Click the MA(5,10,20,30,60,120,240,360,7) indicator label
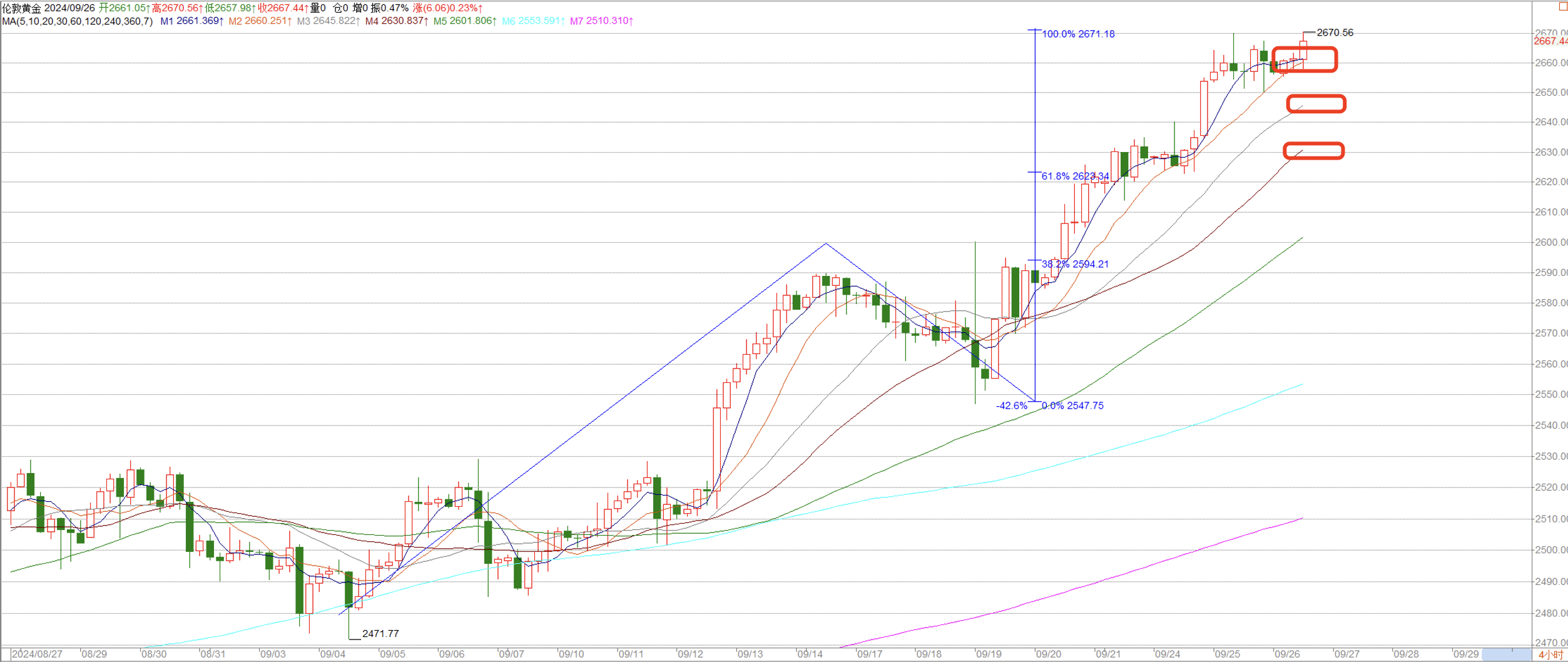Image resolution: width=1568 pixels, height=662 pixels. pyautogui.click(x=78, y=21)
